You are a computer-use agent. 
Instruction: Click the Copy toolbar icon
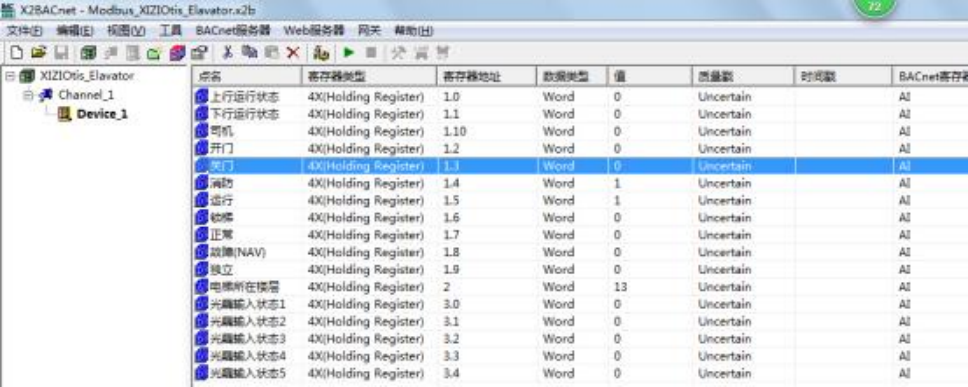249,53
